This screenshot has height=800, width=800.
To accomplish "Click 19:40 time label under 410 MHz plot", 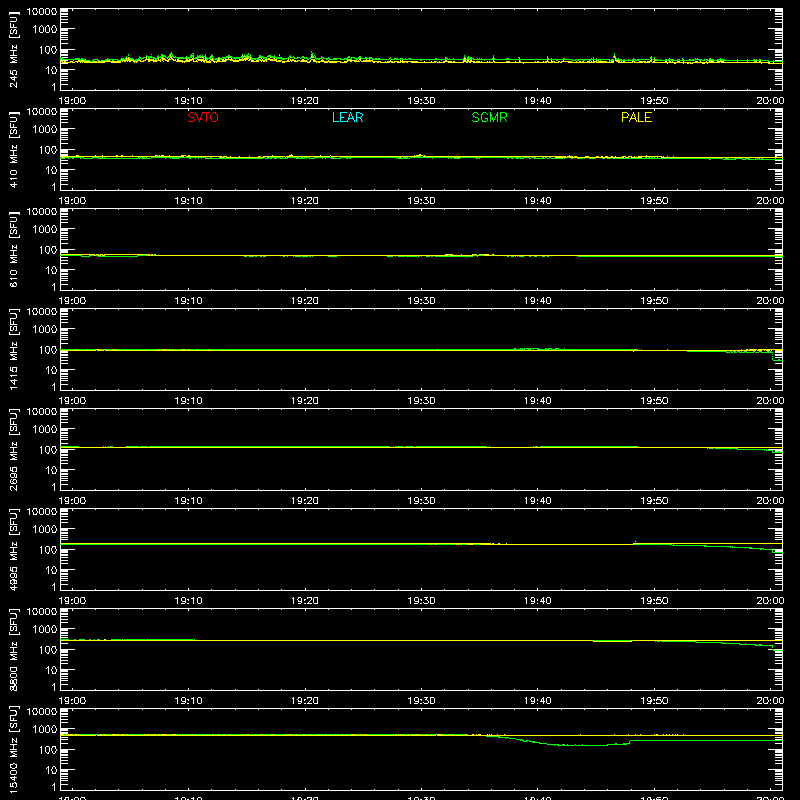I will (538, 201).
